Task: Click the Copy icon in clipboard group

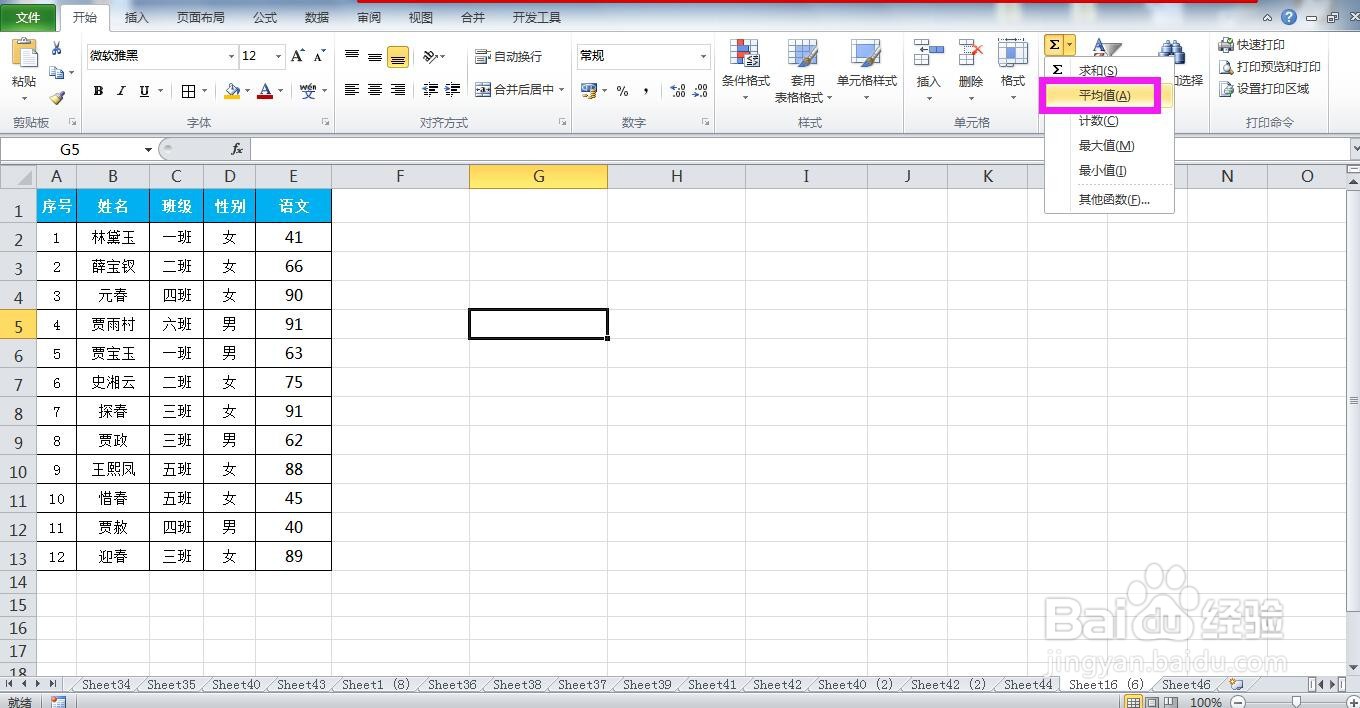Action: click(x=56, y=73)
